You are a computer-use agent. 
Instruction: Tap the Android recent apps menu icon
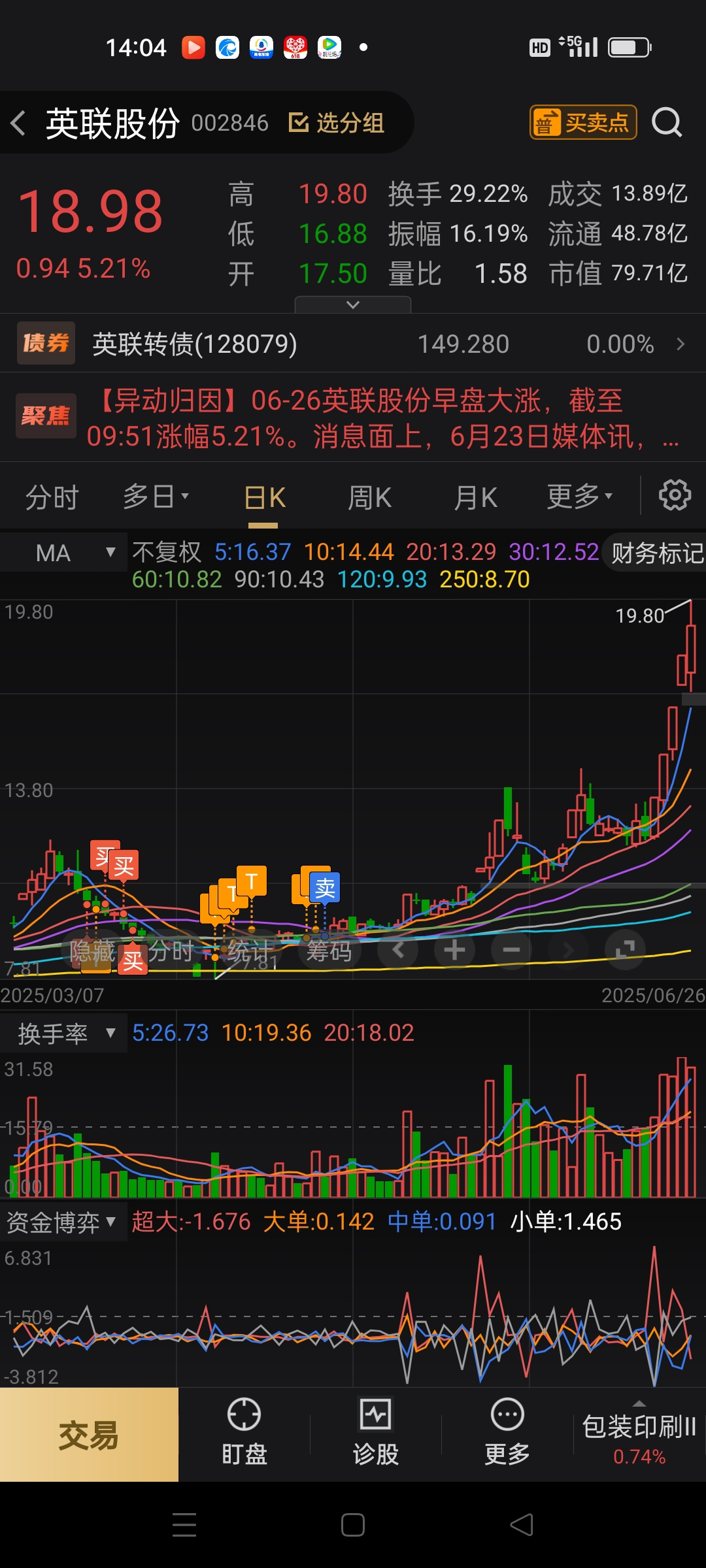pyautogui.click(x=184, y=1525)
